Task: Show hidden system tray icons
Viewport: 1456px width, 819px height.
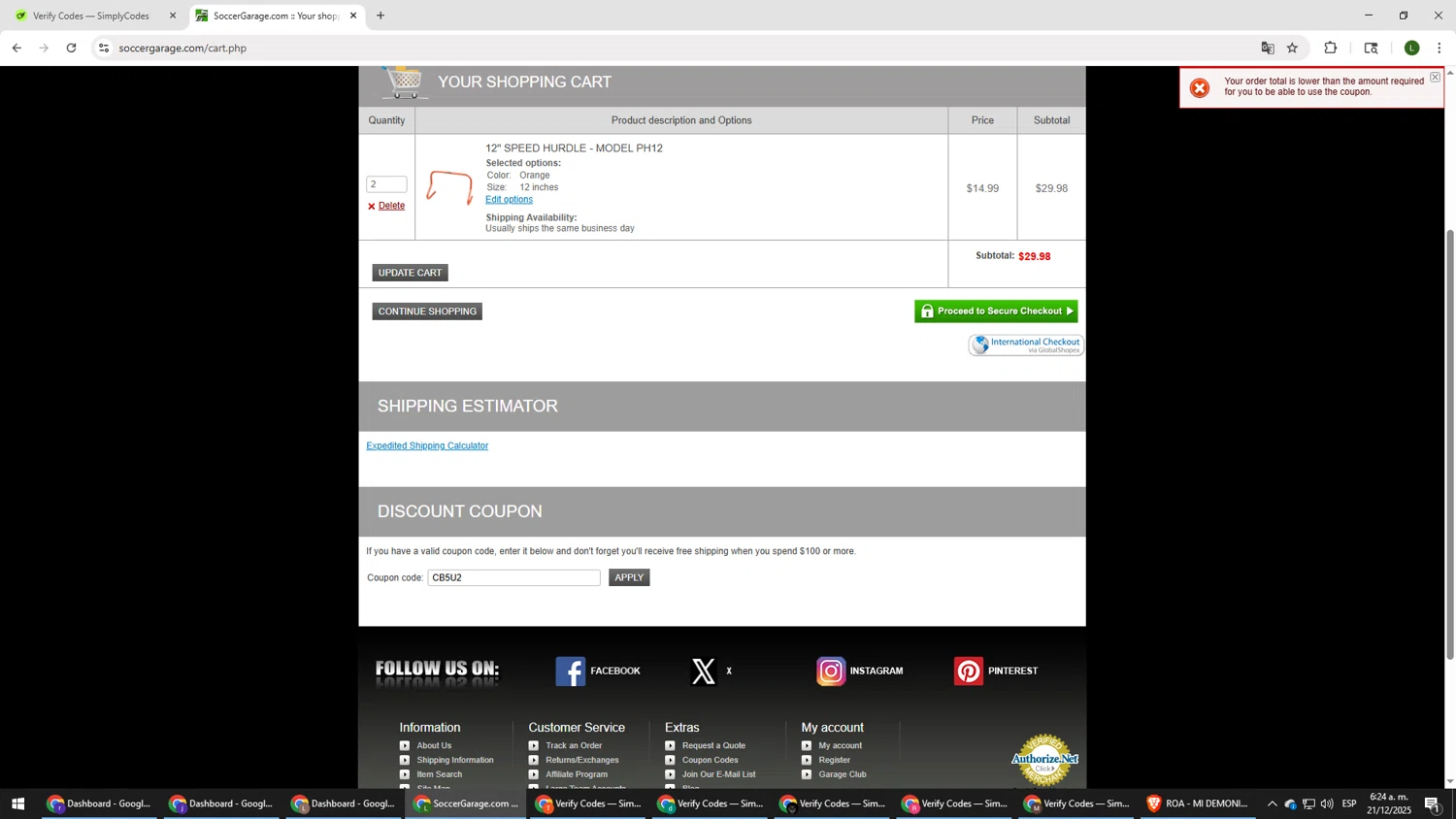Action: tap(1272, 803)
